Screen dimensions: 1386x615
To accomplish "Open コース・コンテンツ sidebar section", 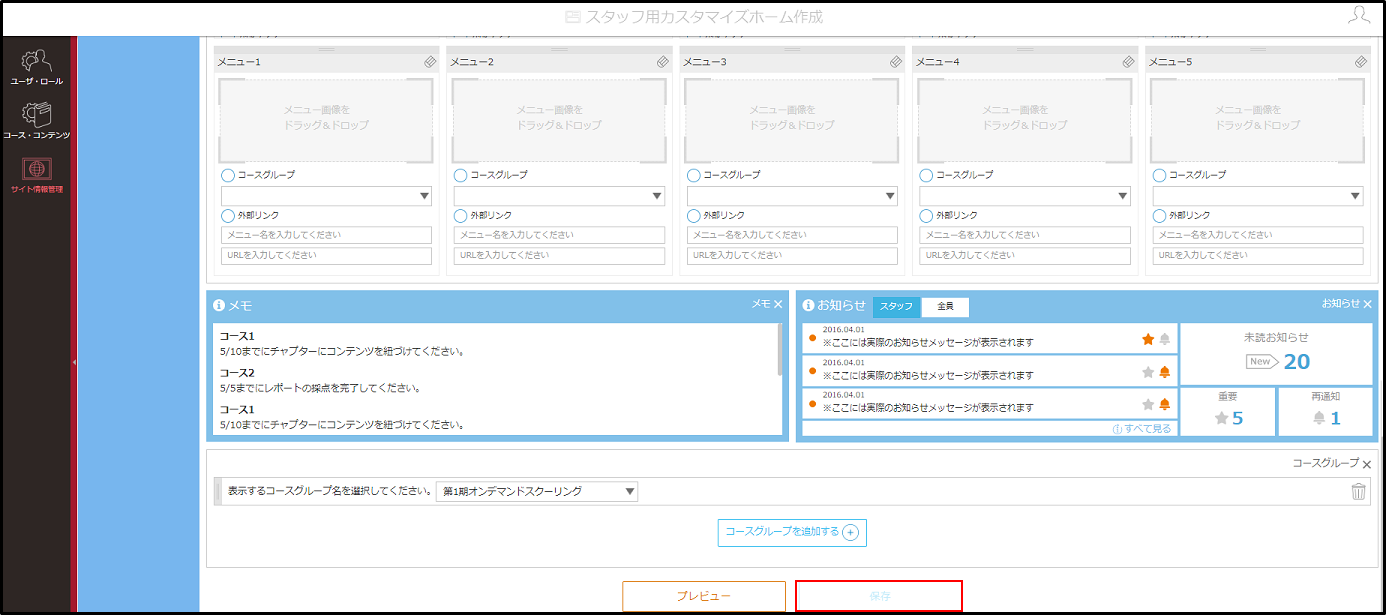I will (36, 121).
